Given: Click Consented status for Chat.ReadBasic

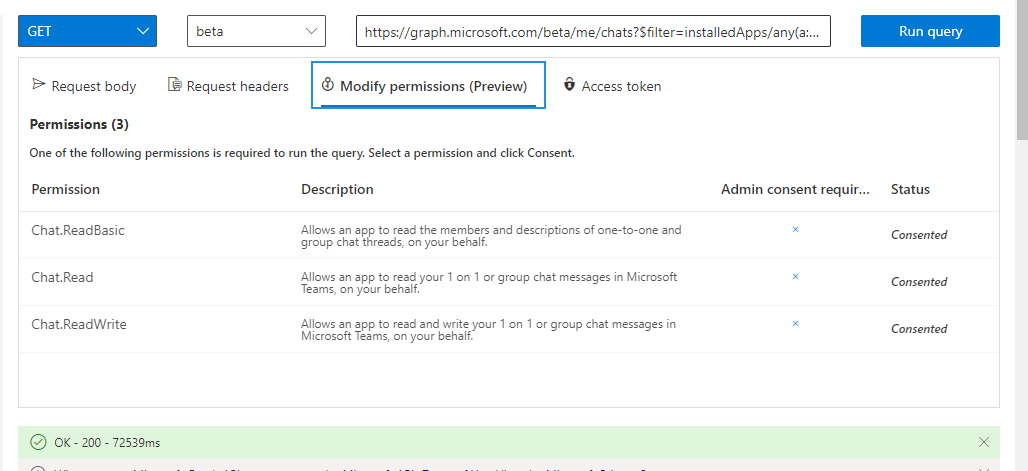Looking at the screenshot, I should (919, 235).
